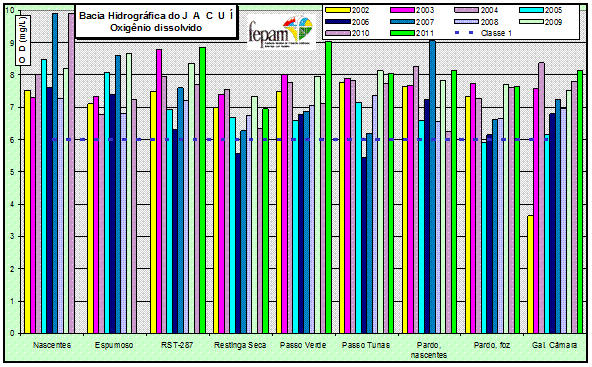Click the 'Espumoso' category label
This screenshot has width=592, height=367.
click(x=114, y=345)
